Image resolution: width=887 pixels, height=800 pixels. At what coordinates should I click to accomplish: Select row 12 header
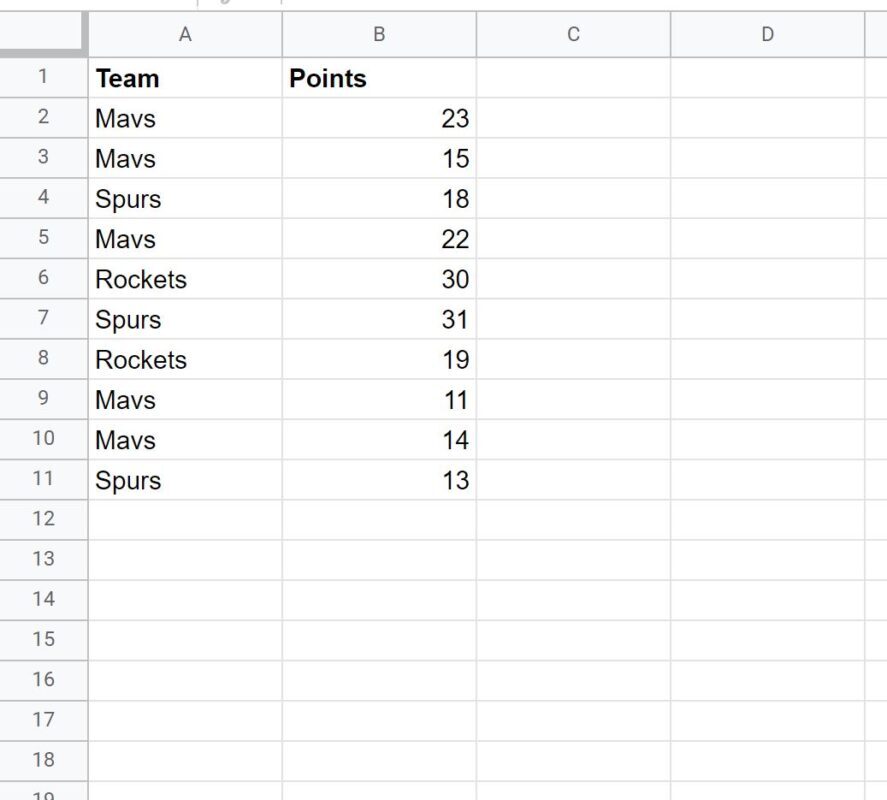(44, 519)
